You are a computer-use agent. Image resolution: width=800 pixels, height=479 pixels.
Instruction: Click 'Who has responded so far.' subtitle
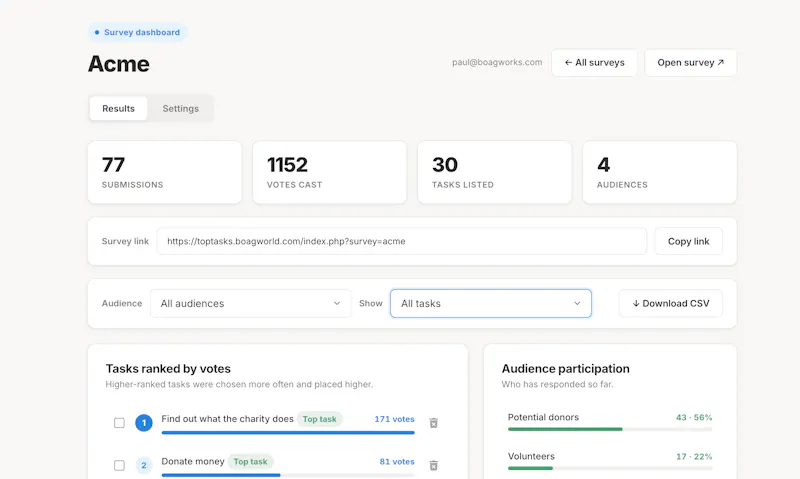(557, 384)
